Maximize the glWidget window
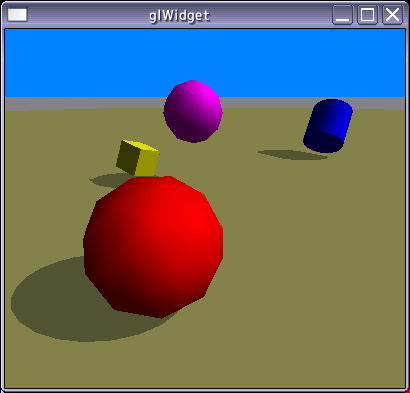This screenshot has width=410, height=393. (367, 15)
